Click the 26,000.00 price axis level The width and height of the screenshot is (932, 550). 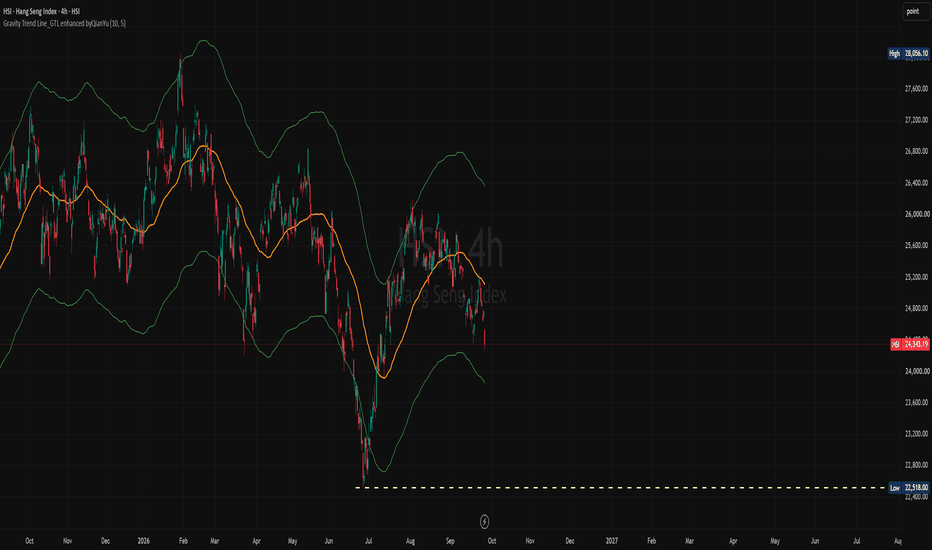click(917, 214)
